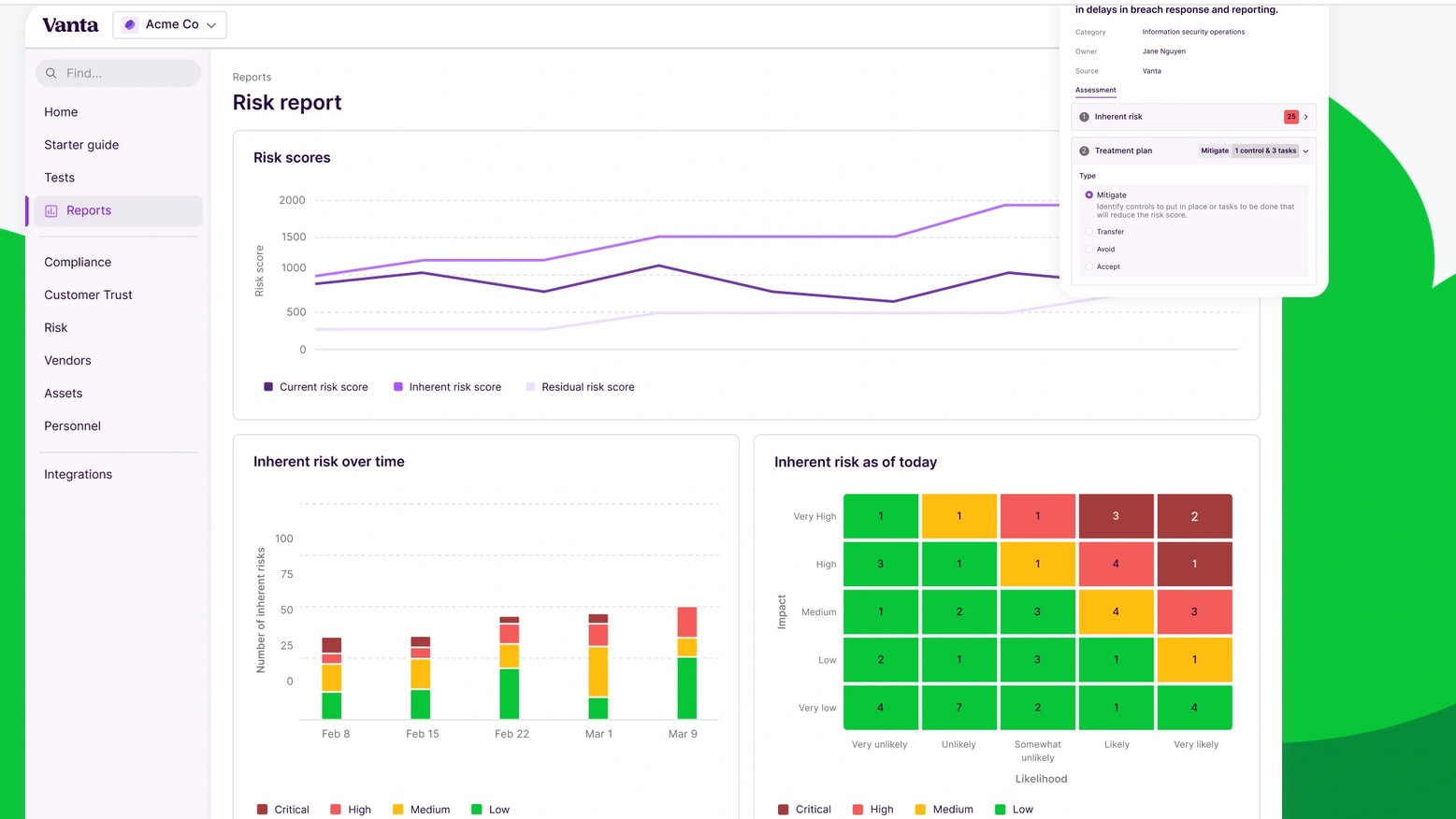Click the Critical legend swatch under Inherent risk over time
The height and width of the screenshot is (819, 1456).
(x=262, y=810)
